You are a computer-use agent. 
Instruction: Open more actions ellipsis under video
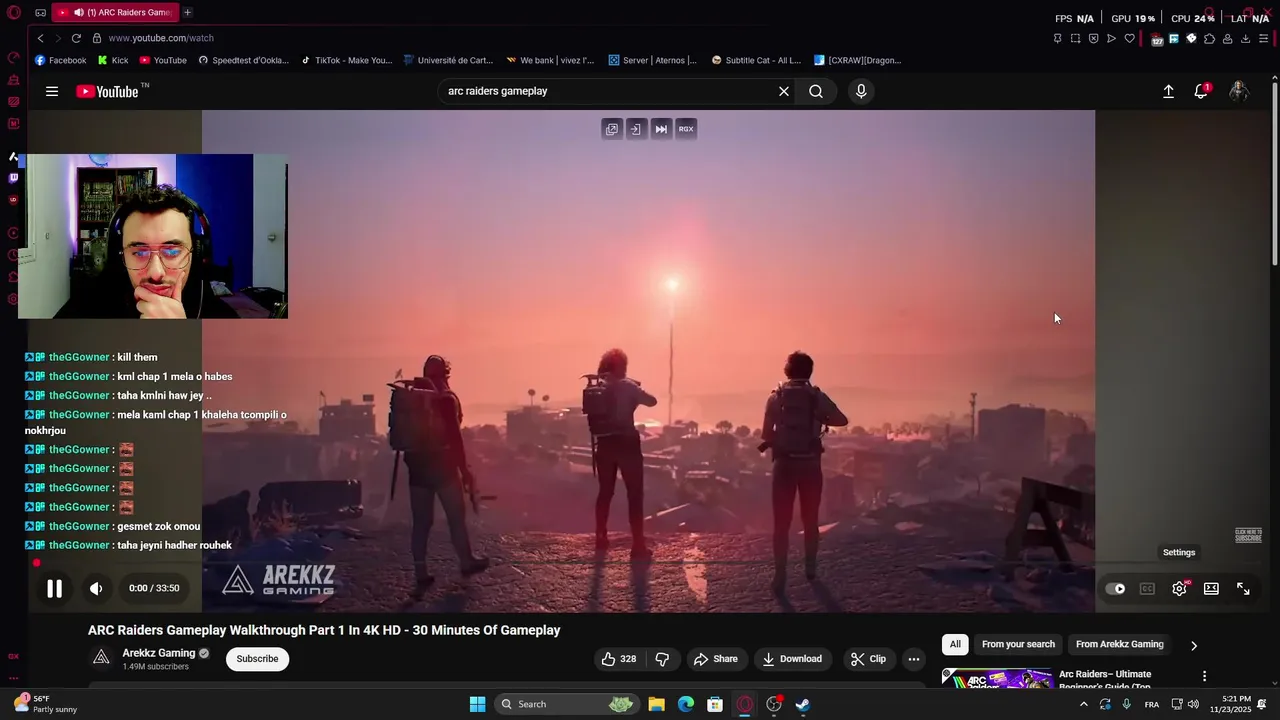pyautogui.click(x=913, y=659)
